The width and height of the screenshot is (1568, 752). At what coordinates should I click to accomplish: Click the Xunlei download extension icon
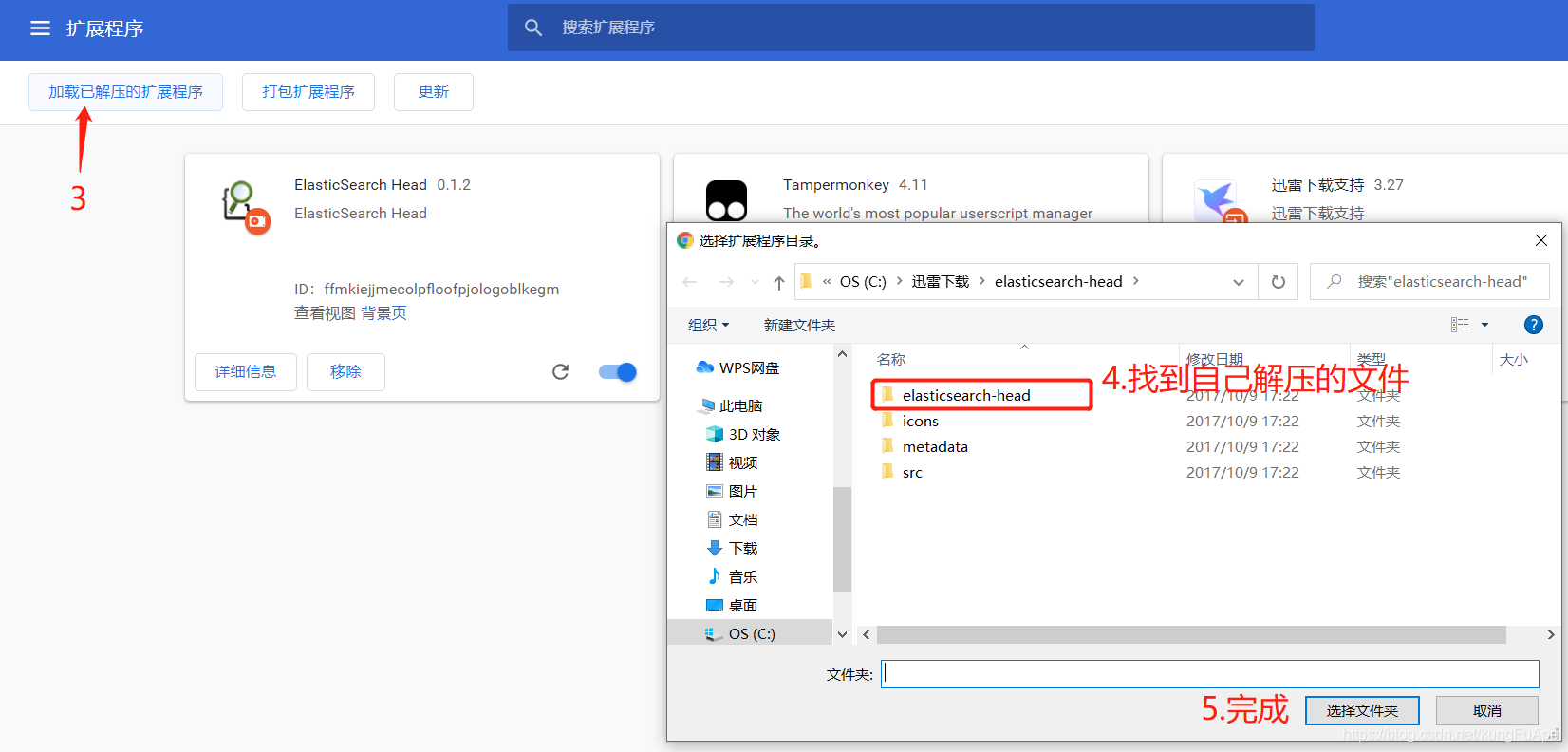[1220, 202]
